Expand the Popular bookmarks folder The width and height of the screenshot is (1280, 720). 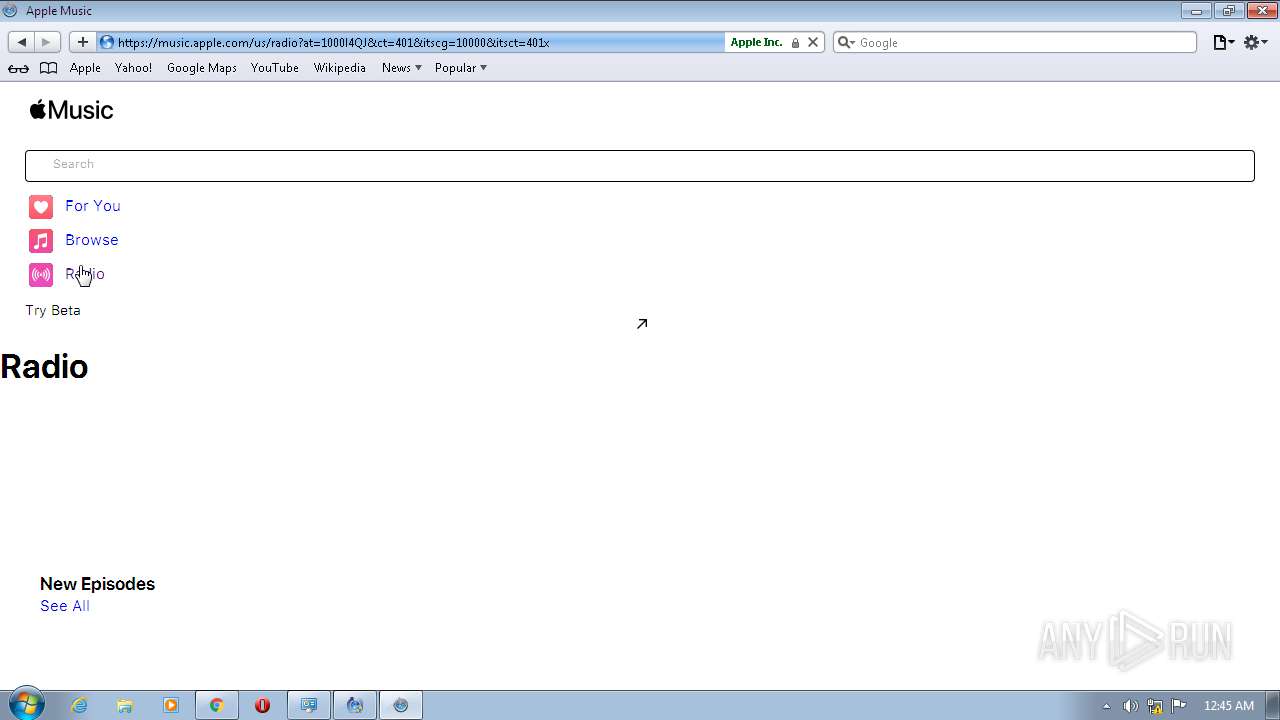tap(461, 68)
